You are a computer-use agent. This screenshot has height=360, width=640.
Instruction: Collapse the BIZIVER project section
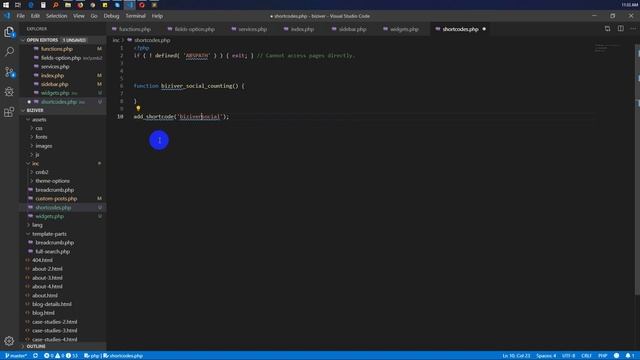63,110
